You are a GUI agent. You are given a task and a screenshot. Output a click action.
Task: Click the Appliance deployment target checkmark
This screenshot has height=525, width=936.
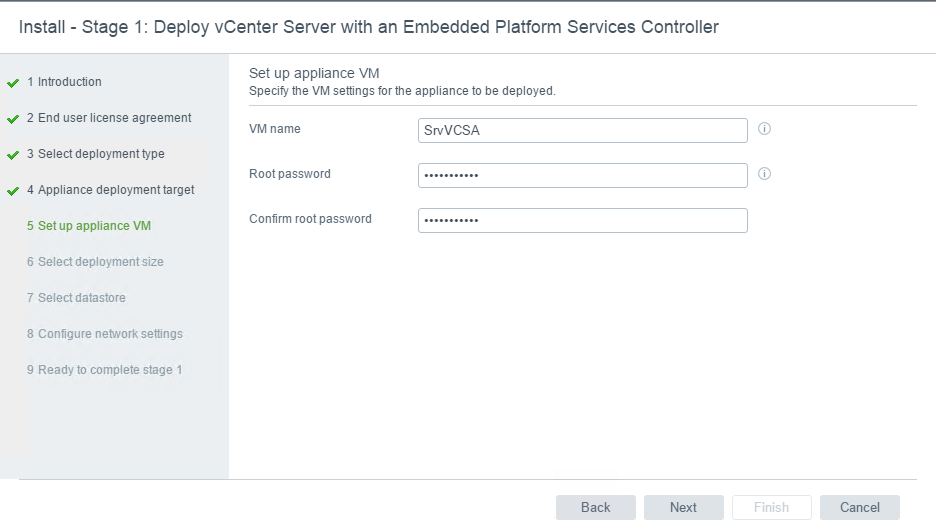click(13, 191)
